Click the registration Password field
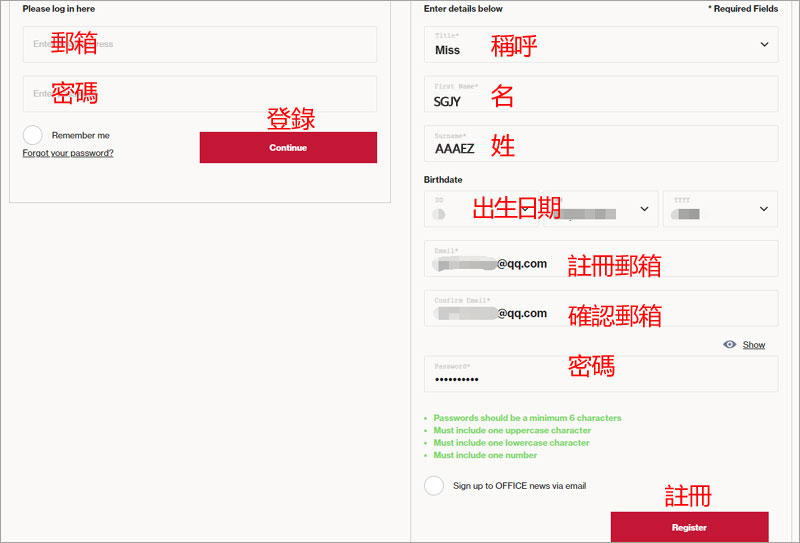Screen dimensions: 800x543 600,374
